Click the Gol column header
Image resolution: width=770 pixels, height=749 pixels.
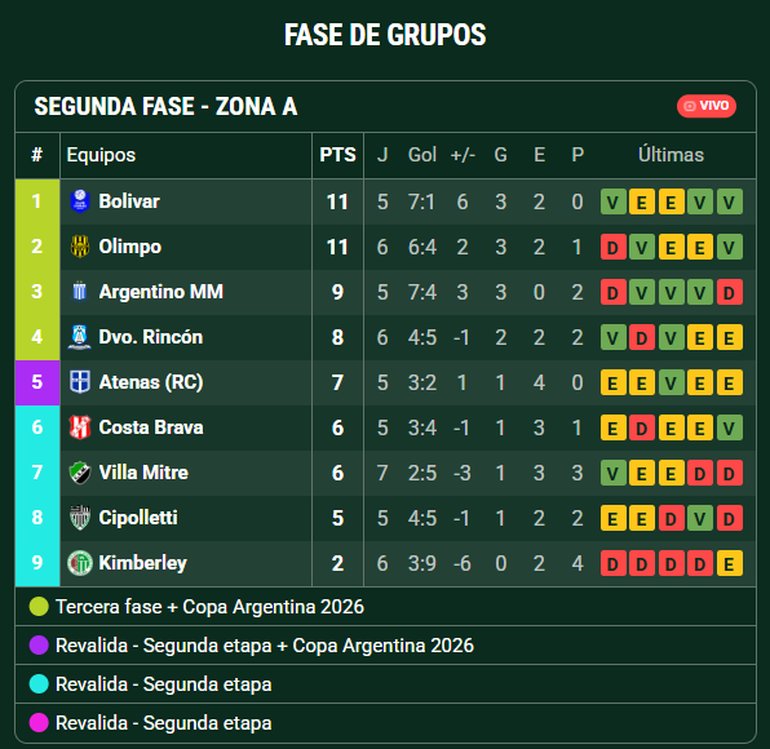coord(422,155)
